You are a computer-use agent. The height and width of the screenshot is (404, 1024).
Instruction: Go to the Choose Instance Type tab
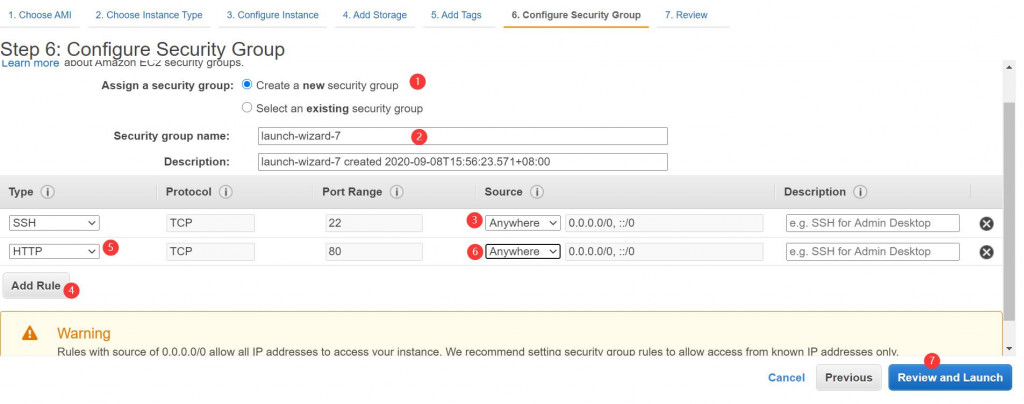pyautogui.click(x=149, y=15)
